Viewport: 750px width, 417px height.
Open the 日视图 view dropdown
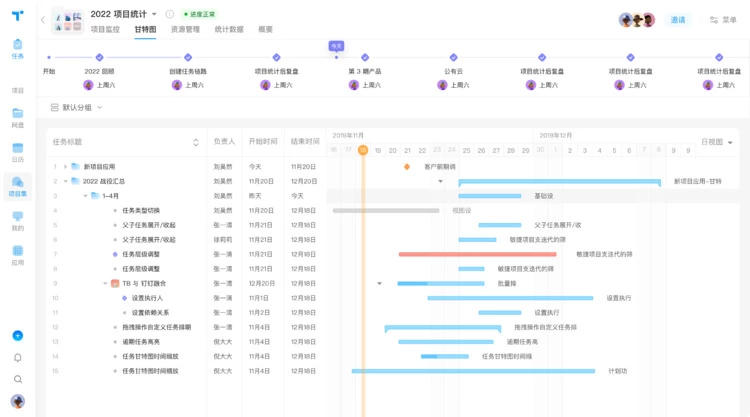tap(716, 143)
